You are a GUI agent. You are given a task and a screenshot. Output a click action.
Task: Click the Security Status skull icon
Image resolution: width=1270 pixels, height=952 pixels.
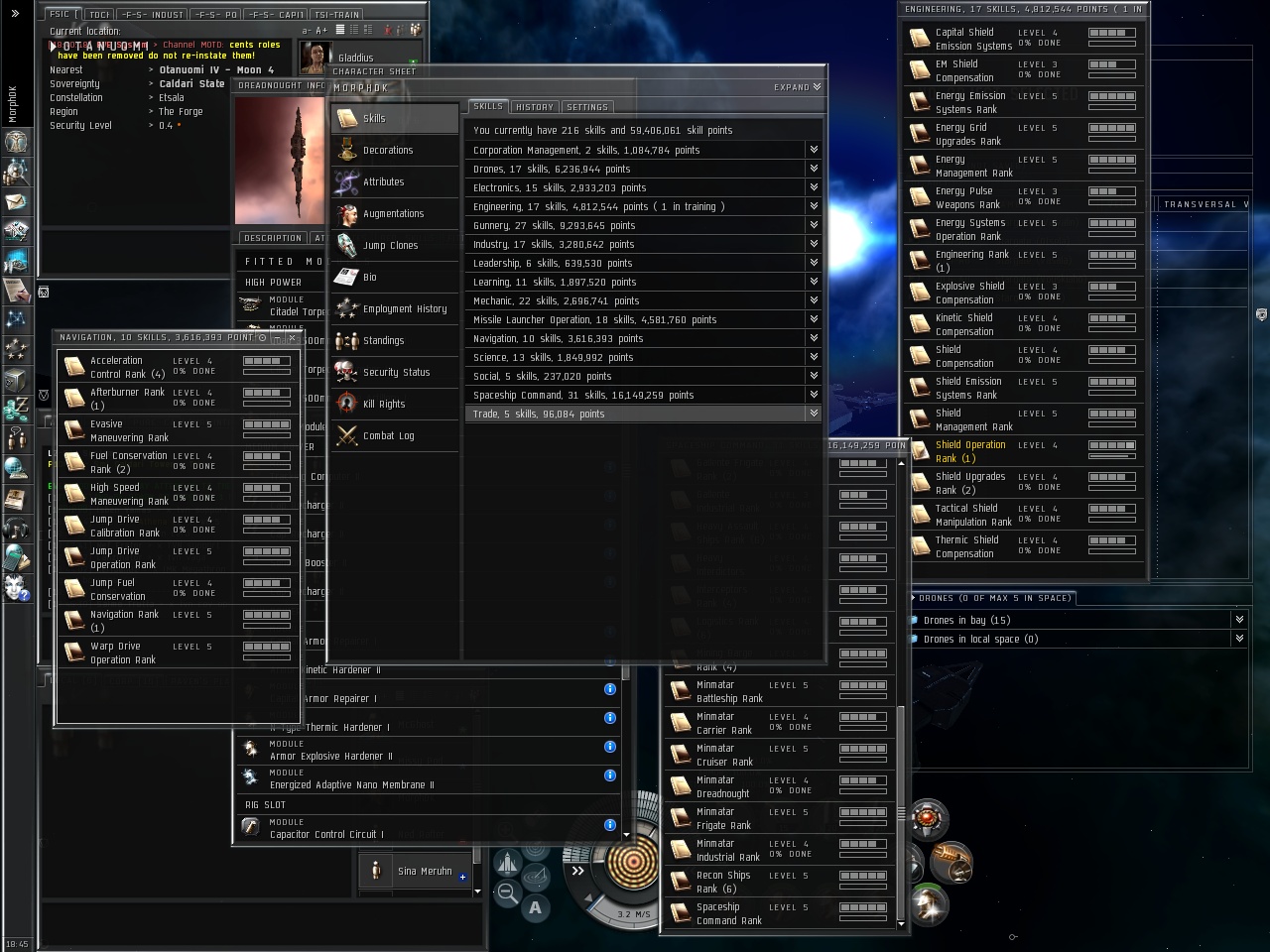pos(346,372)
